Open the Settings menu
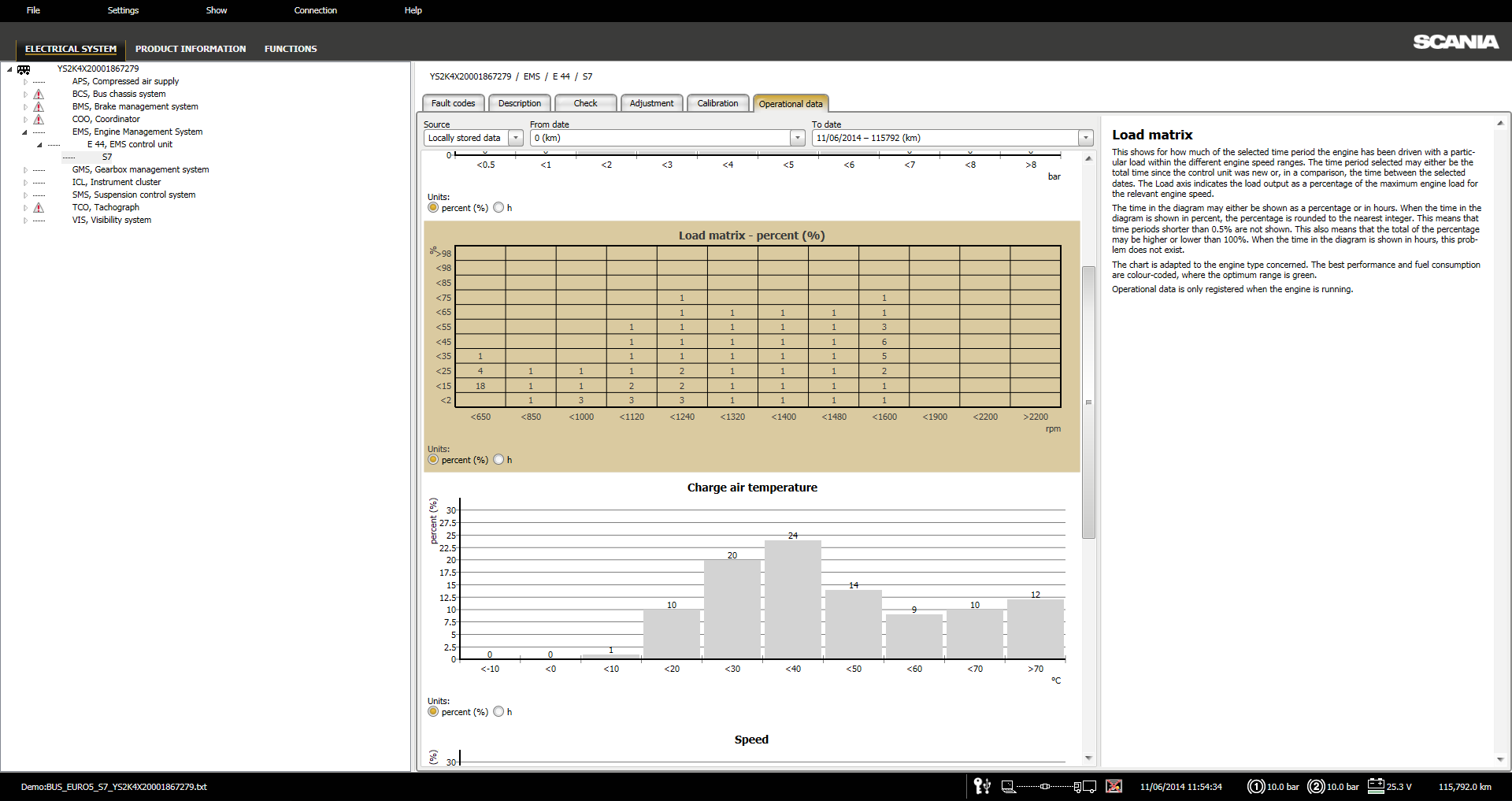This screenshot has width=1512, height=801. click(x=123, y=10)
